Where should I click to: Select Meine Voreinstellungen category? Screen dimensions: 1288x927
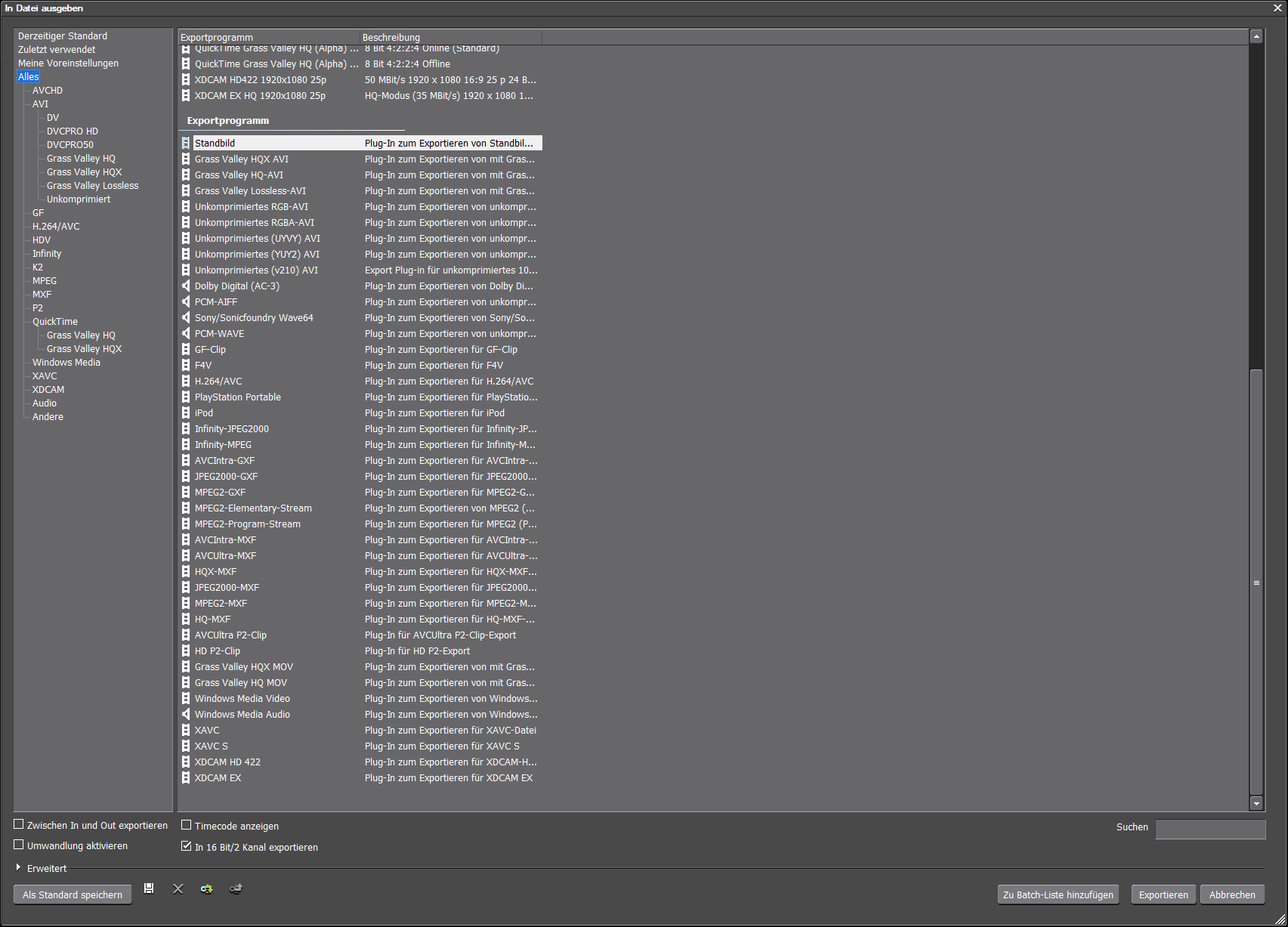point(68,63)
